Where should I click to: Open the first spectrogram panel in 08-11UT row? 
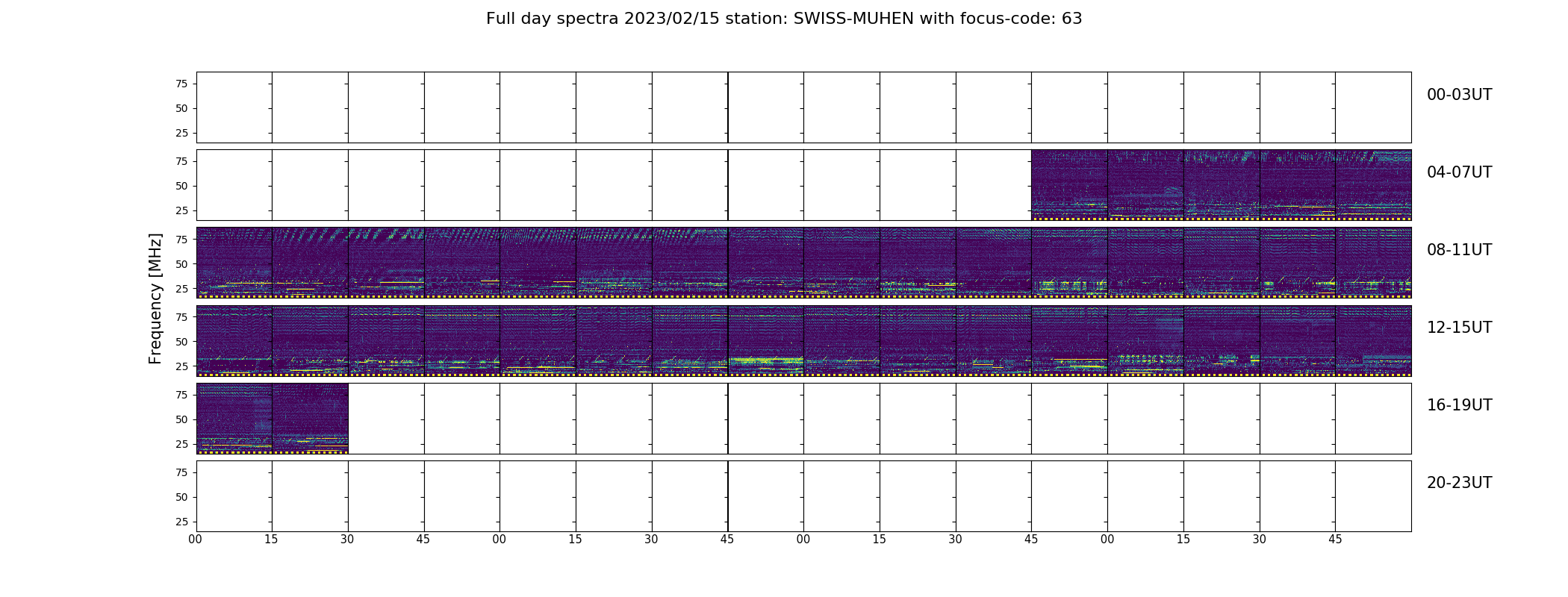click(x=234, y=262)
